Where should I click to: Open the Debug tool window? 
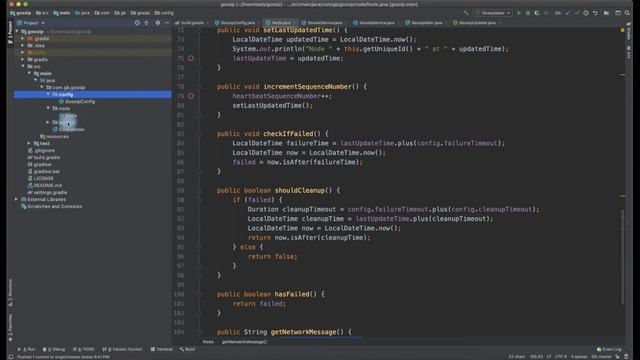[x=54, y=349]
